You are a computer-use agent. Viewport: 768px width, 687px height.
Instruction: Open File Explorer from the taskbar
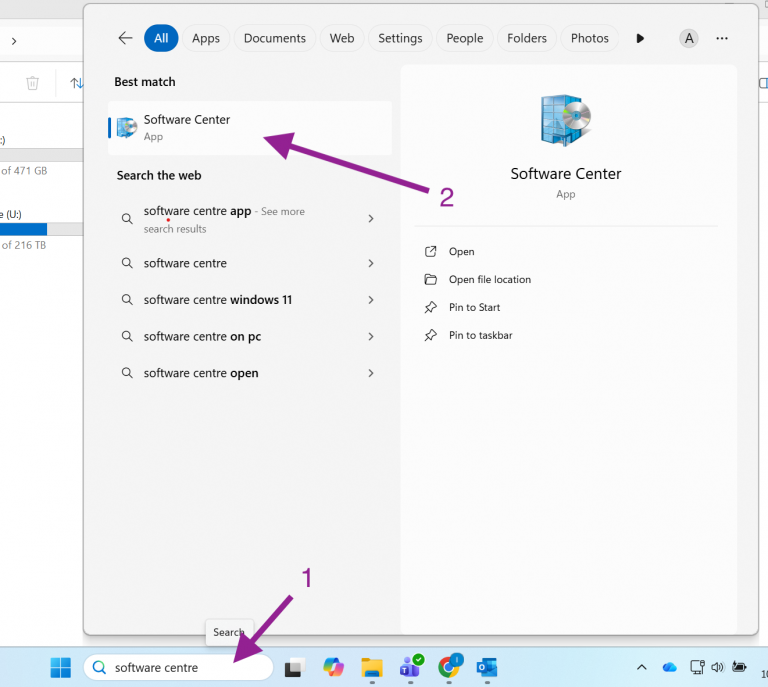371,667
